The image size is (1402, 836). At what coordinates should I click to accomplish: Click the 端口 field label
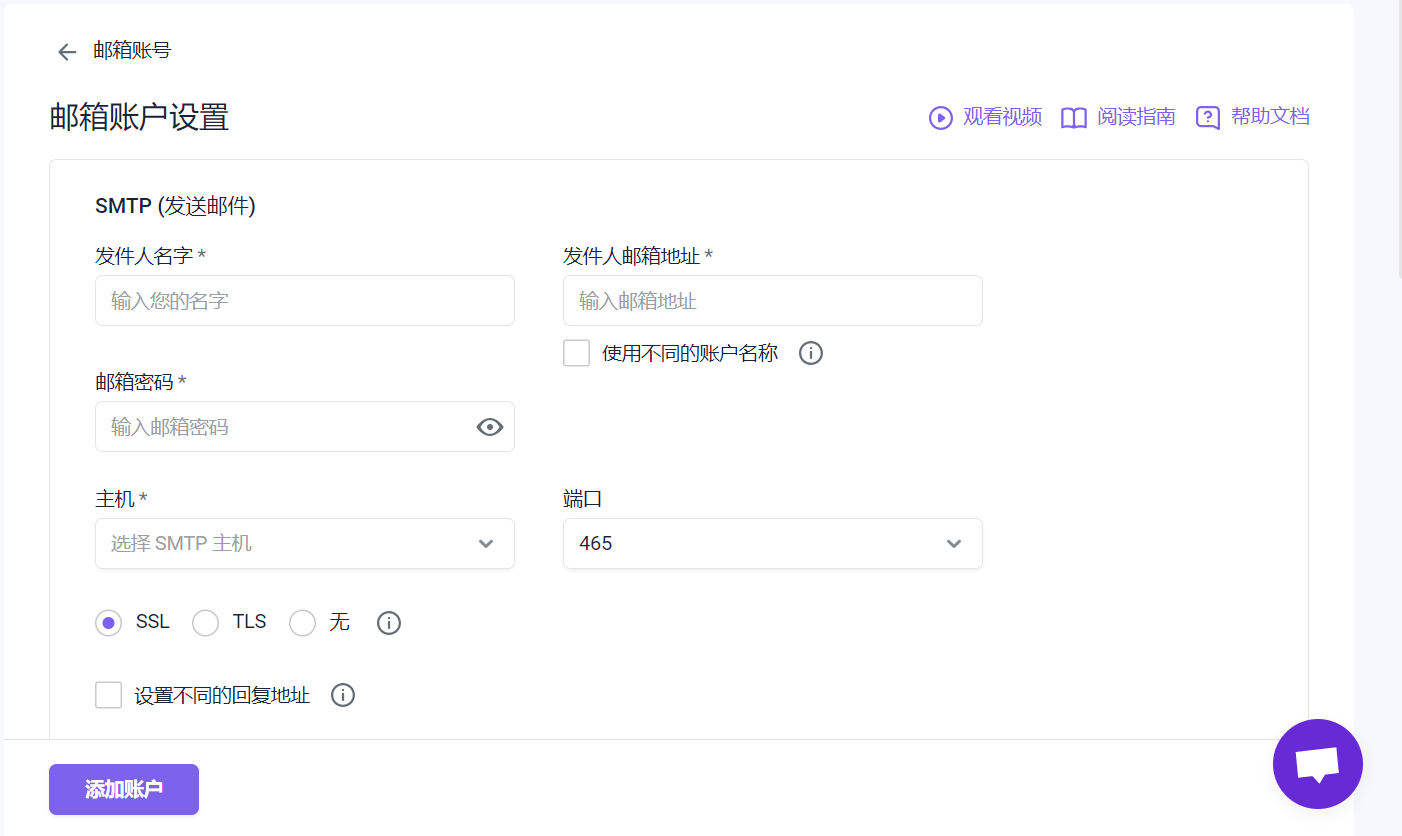click(x=583, y=499)
